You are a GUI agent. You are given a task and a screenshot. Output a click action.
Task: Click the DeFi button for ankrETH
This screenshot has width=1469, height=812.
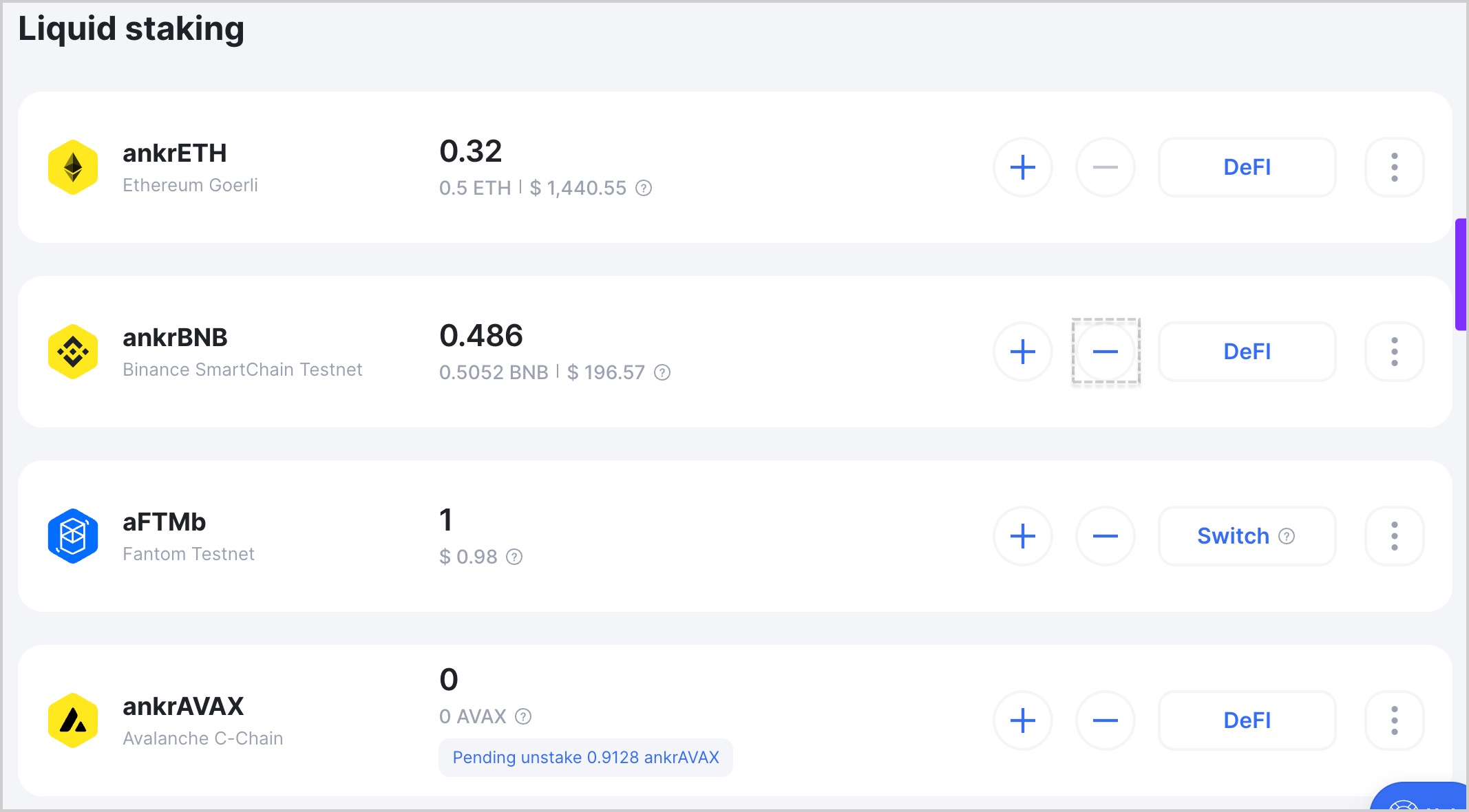[1247, 167]
